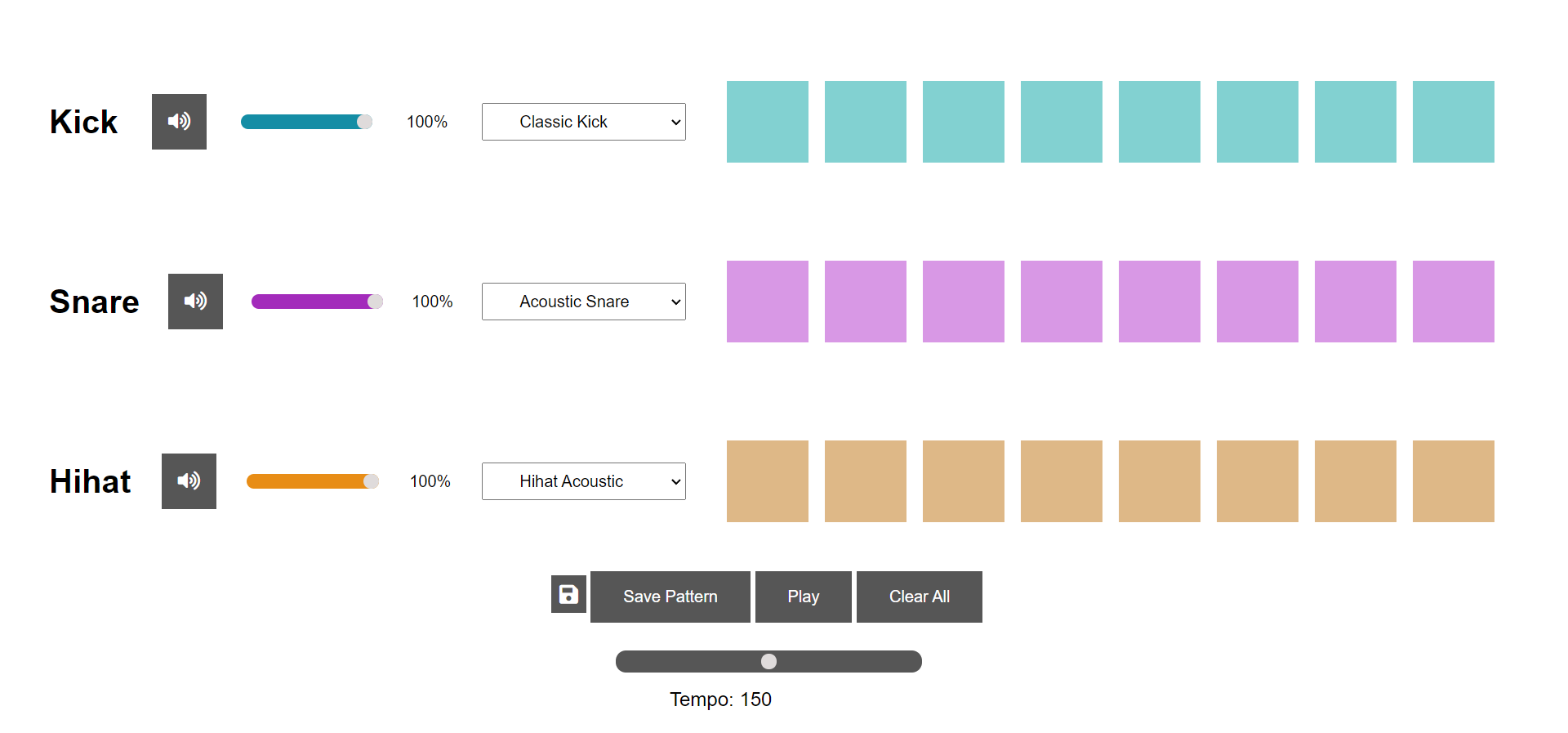This screenshot has height=733, width=1568.
Task: Toggle the eighth Snare beat pad
Action: 1454,302
